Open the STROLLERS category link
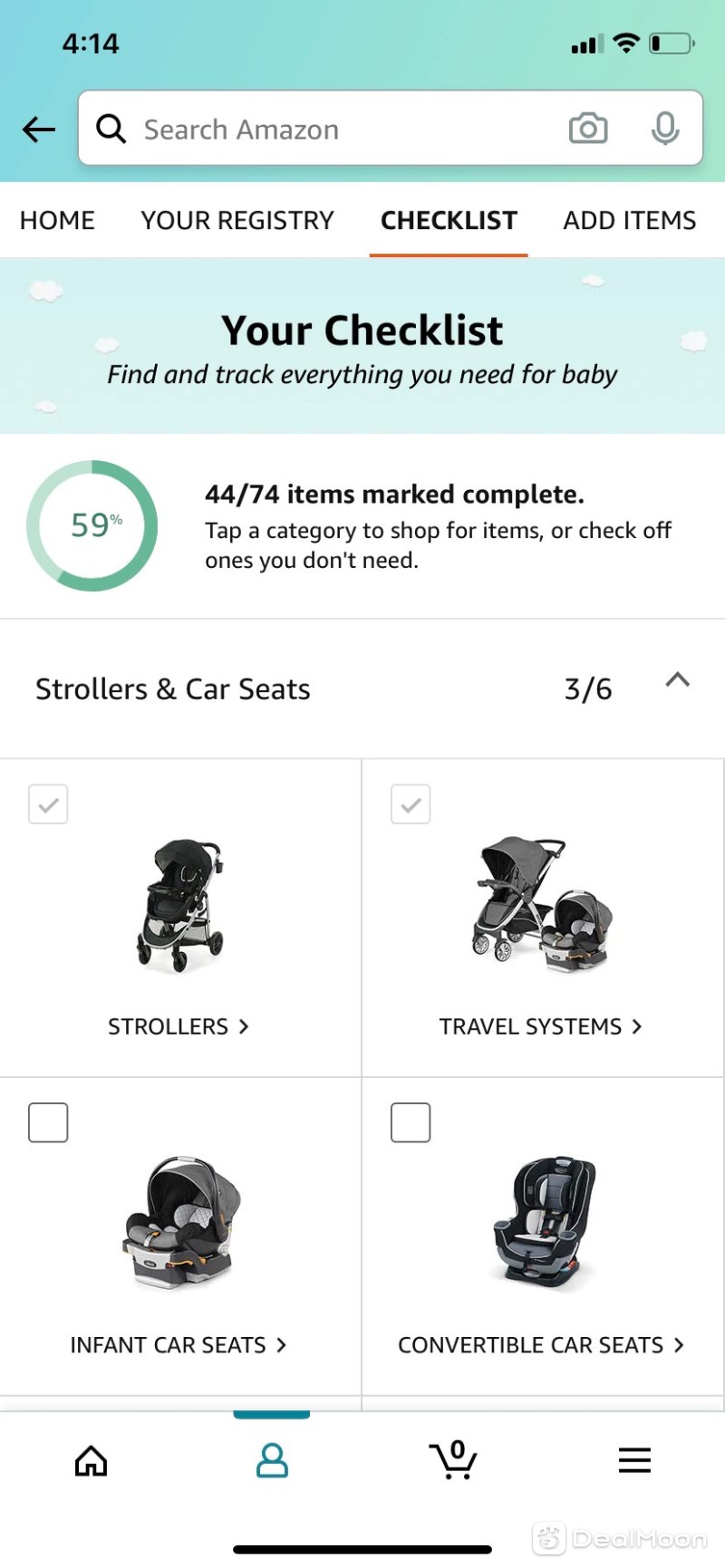Image resolution: width=725 pixels, height=1568 pixels. (179, 1026)
